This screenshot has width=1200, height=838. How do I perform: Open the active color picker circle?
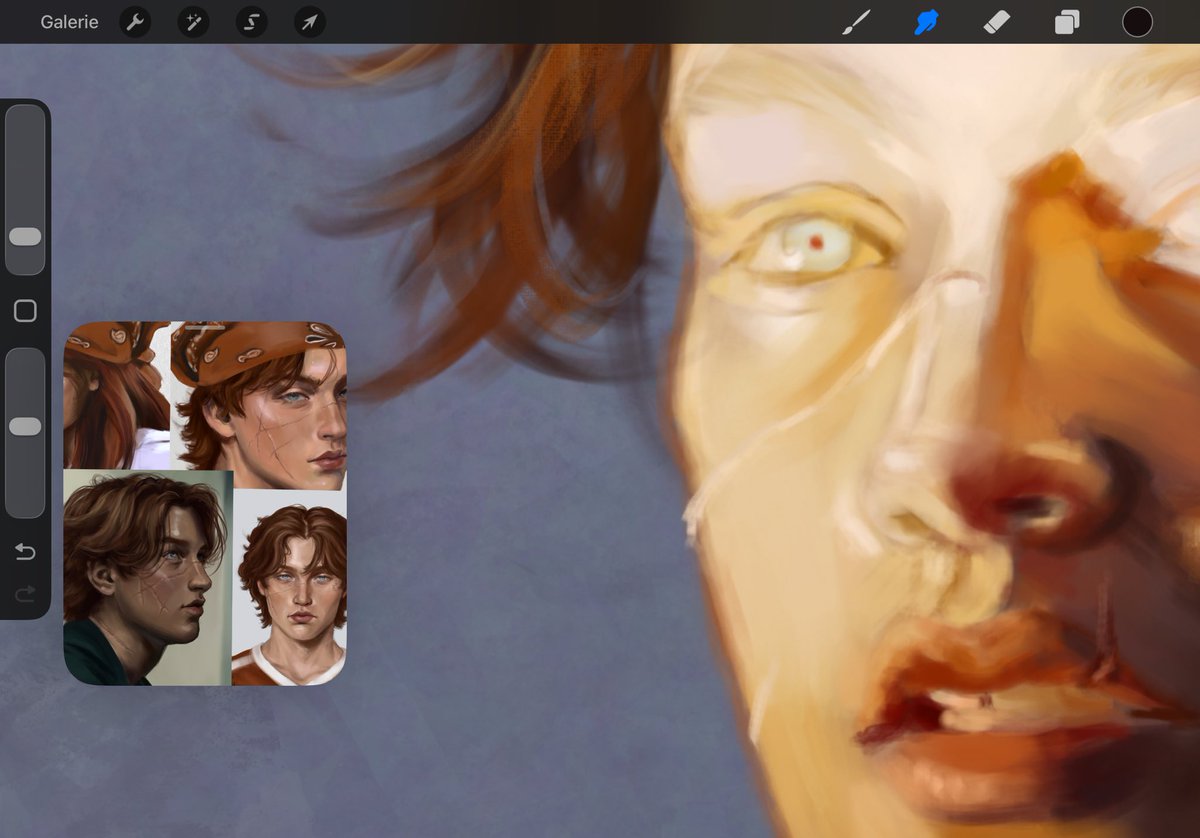[1137, 22]
